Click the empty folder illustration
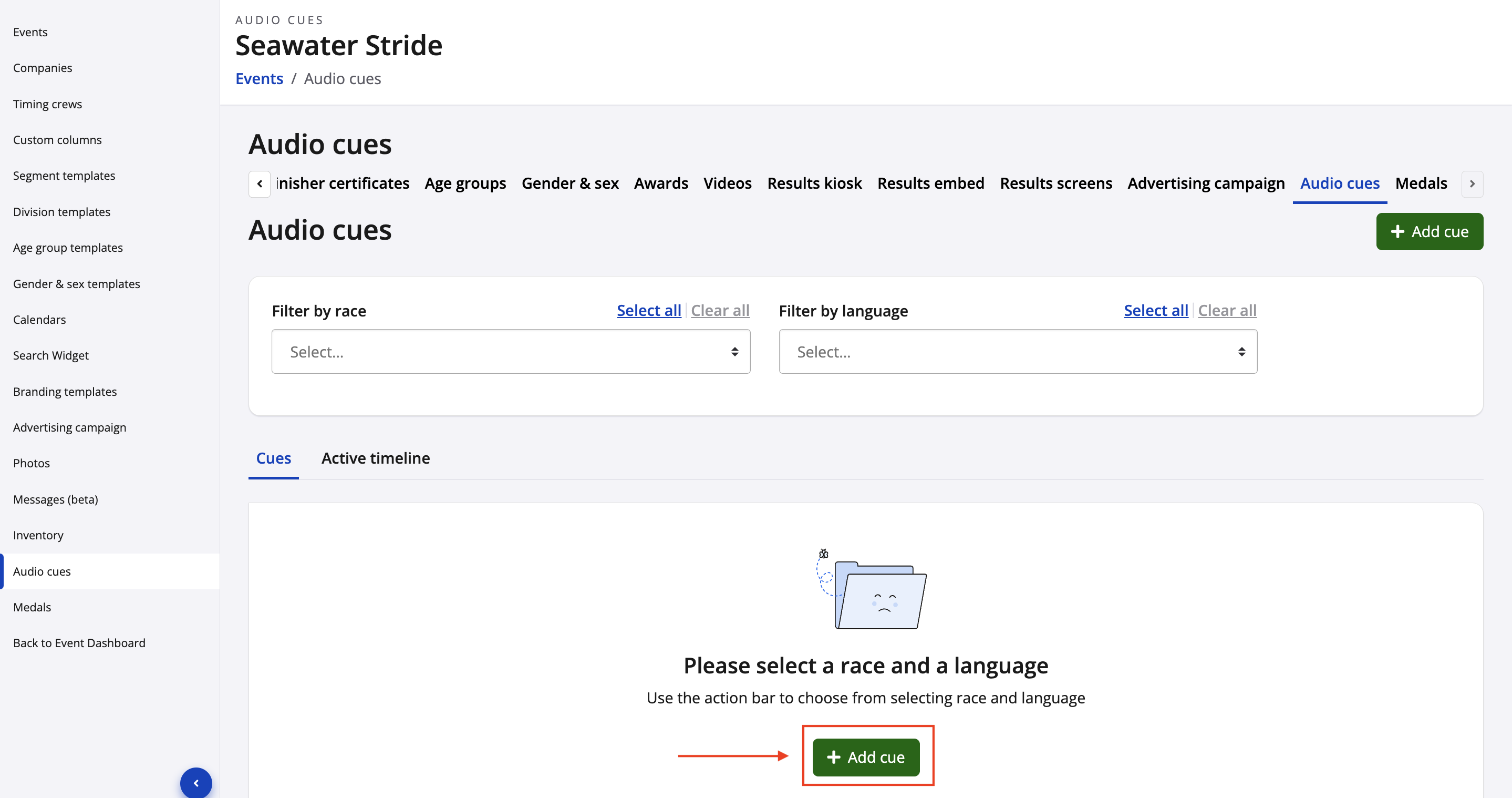Viewport: 1512px width, 798px height. 873,591
